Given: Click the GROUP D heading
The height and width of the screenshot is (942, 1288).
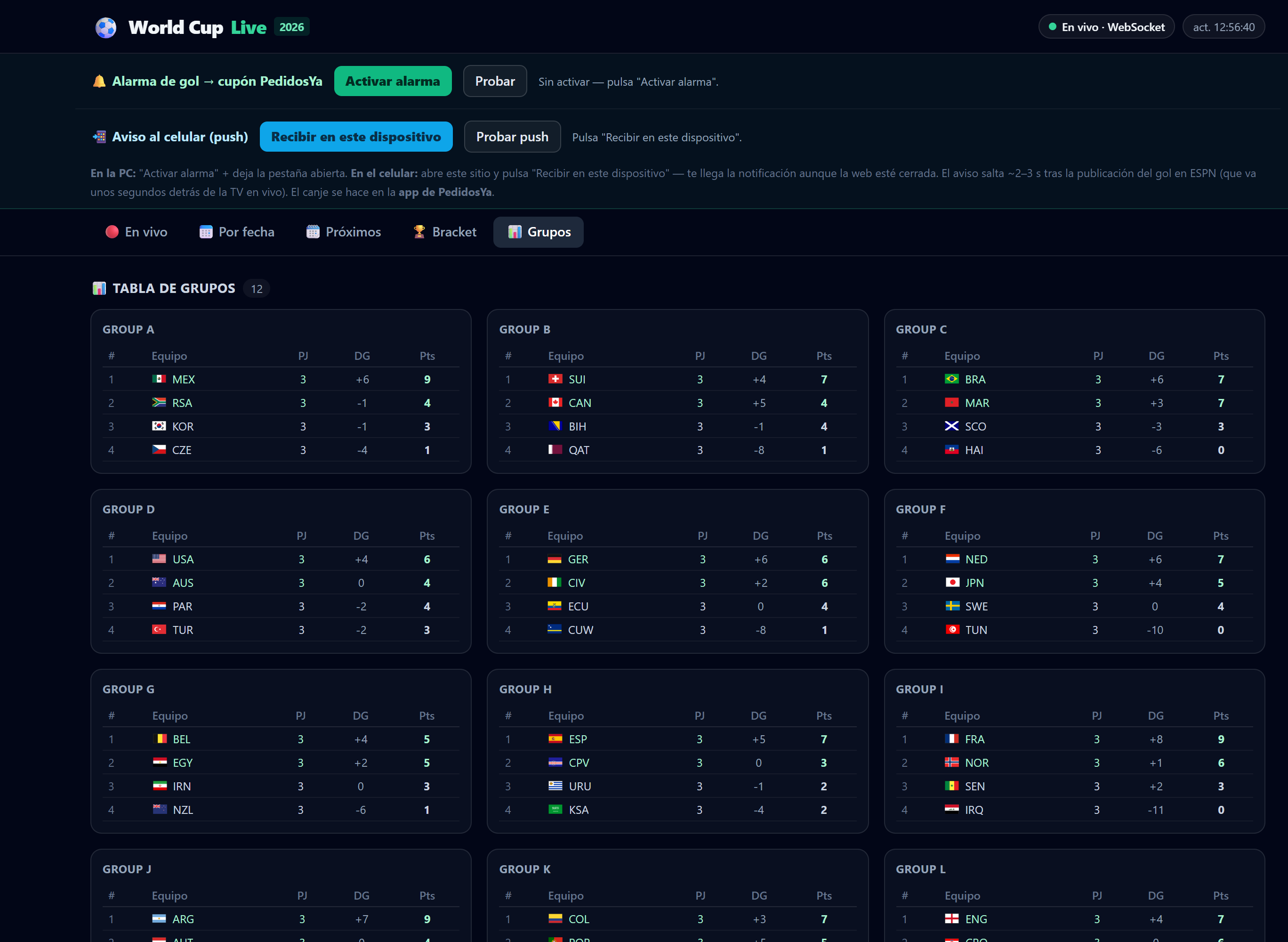Looking at the screenshot, I should pyautogui.click(x=129, y=509).
